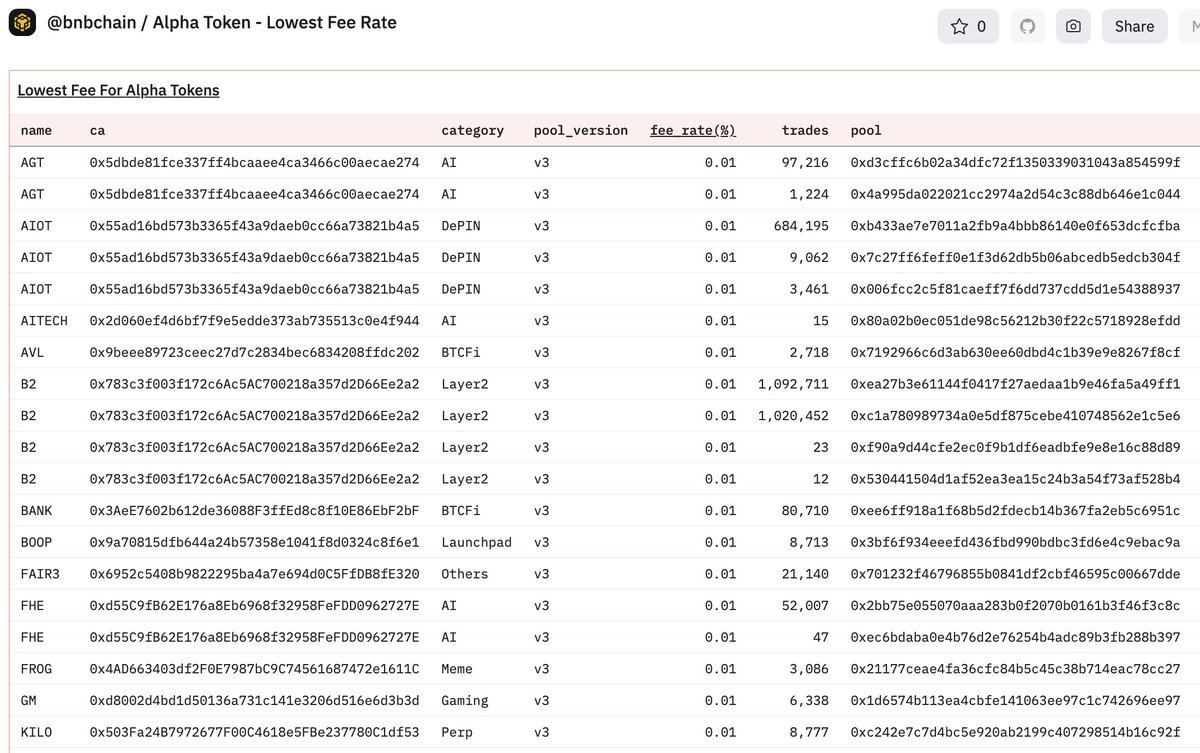This screenshot has height=753, width=1200.
Task: Click pool address 0x530441504d1af52e...
Action: pyautogui.click(x=1015, y=479)
